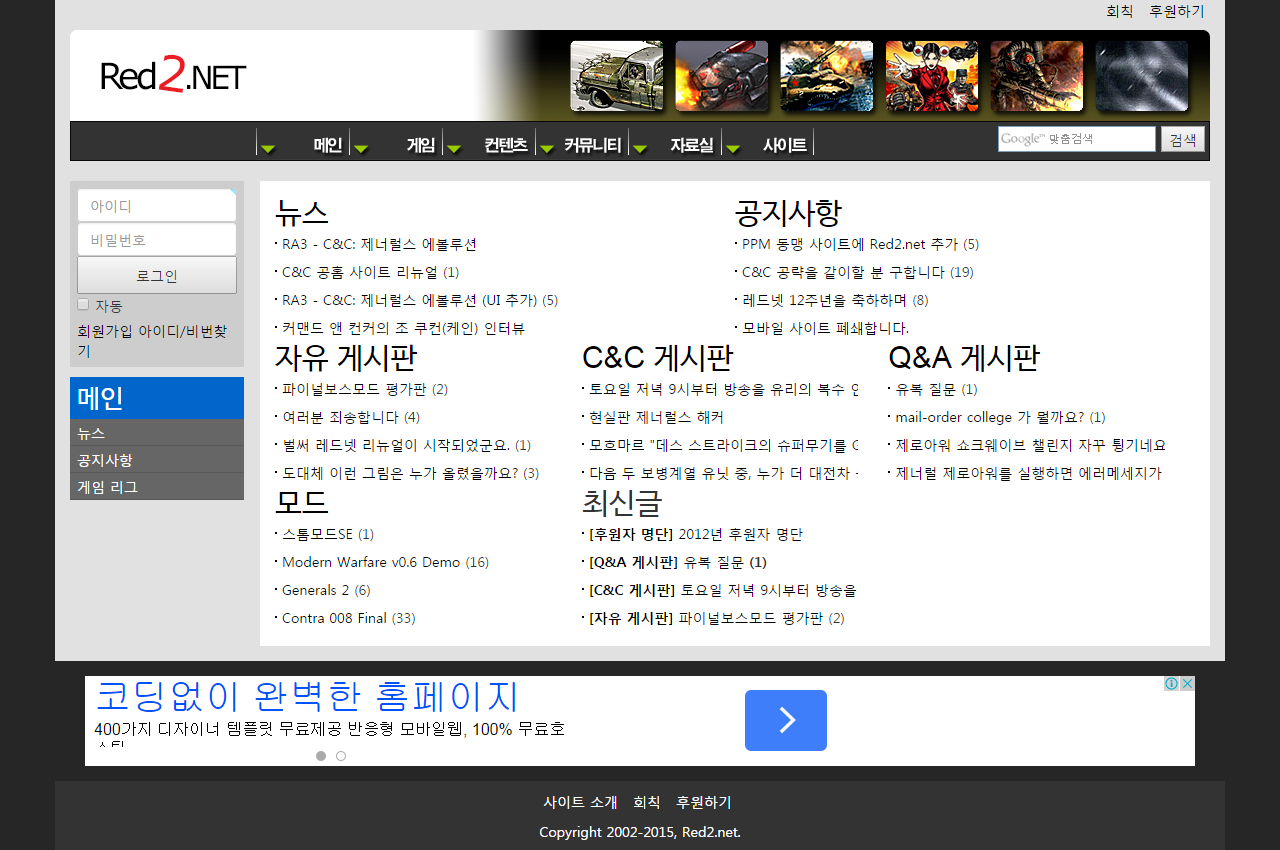This screenshot has width=1280, height=850.
Task: Open the tank battle banner thumbnail
Action: (x=827, y=76)
